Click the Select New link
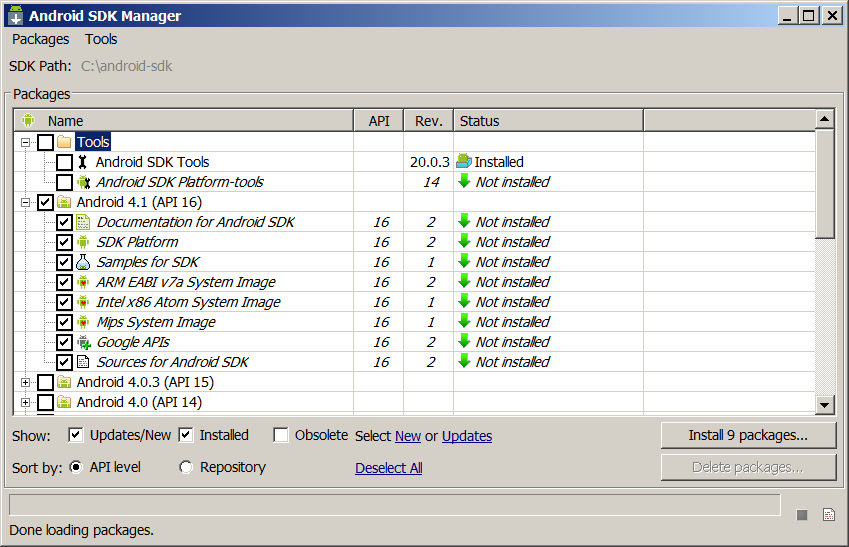The image size is (849, 547). click(408, 436)
